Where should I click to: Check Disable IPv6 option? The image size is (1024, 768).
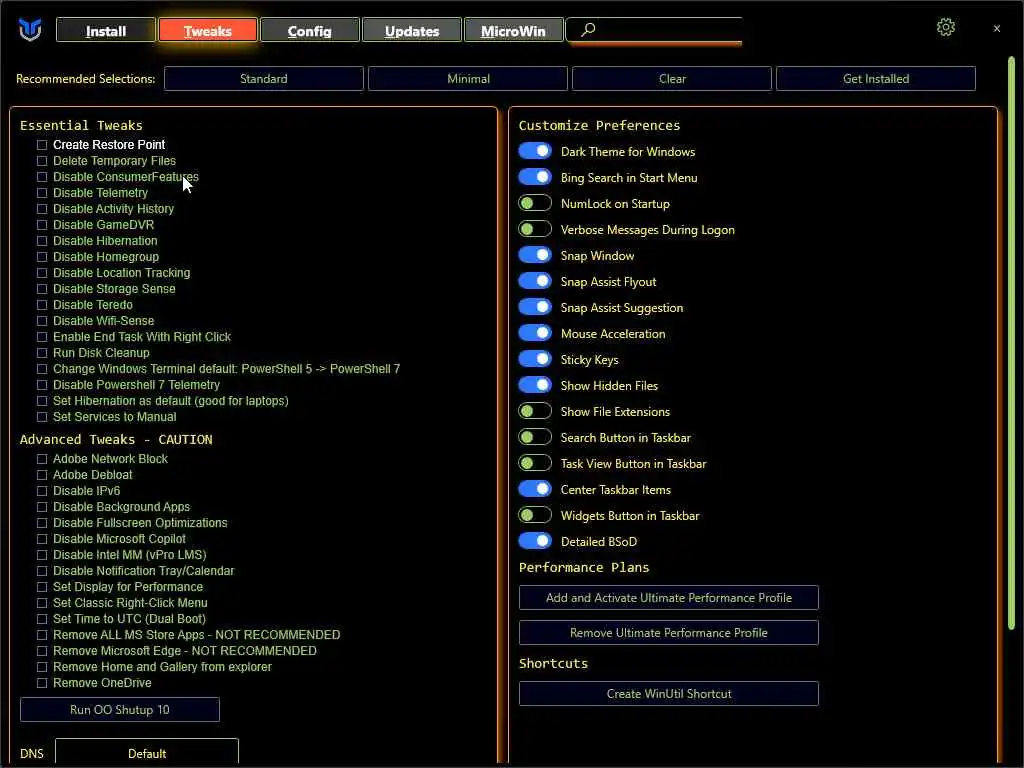pyautogui.click(x=42, y=491)
